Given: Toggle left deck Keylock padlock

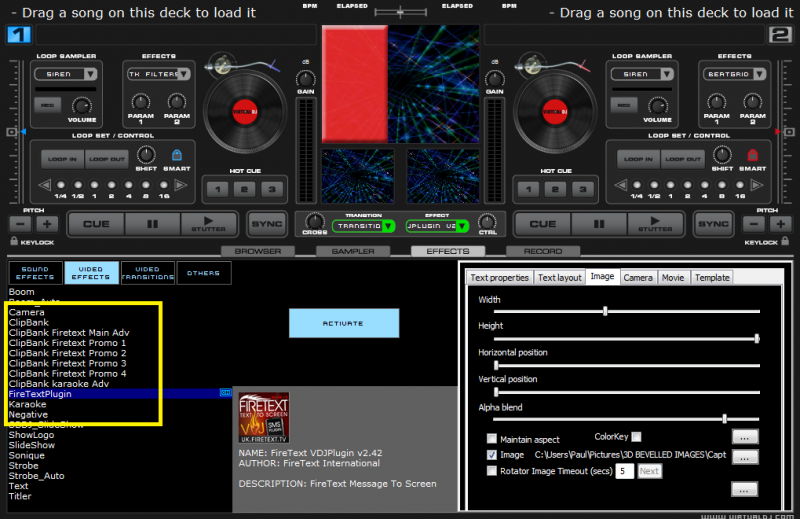Looking at the screenshot, I should tap(14, 241).
